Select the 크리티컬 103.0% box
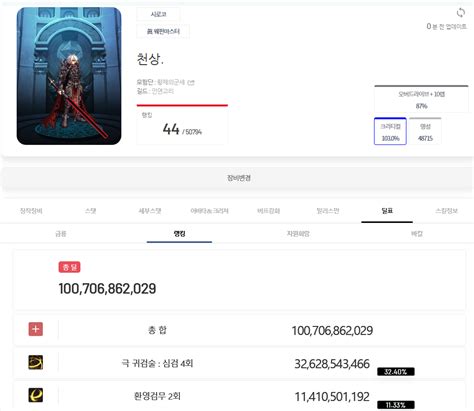This screenshot has height=411, width=474. click(390, 131)
